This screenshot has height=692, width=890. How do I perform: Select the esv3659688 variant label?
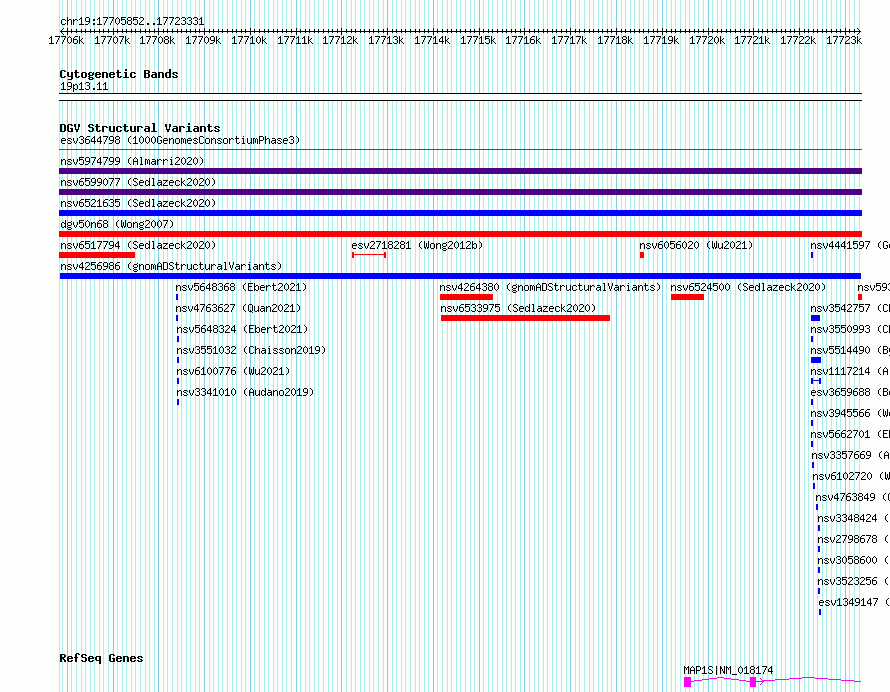coord(850,392)
